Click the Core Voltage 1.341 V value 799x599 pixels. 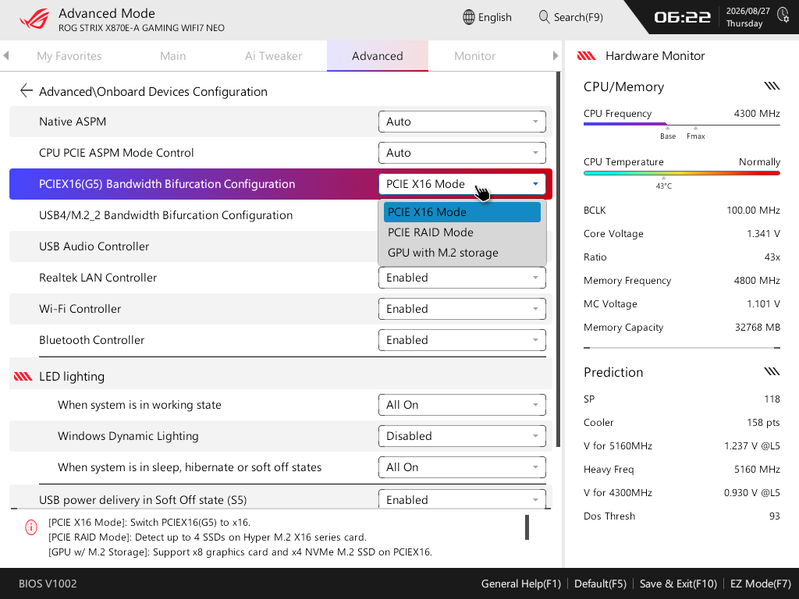tap(763, 233)
